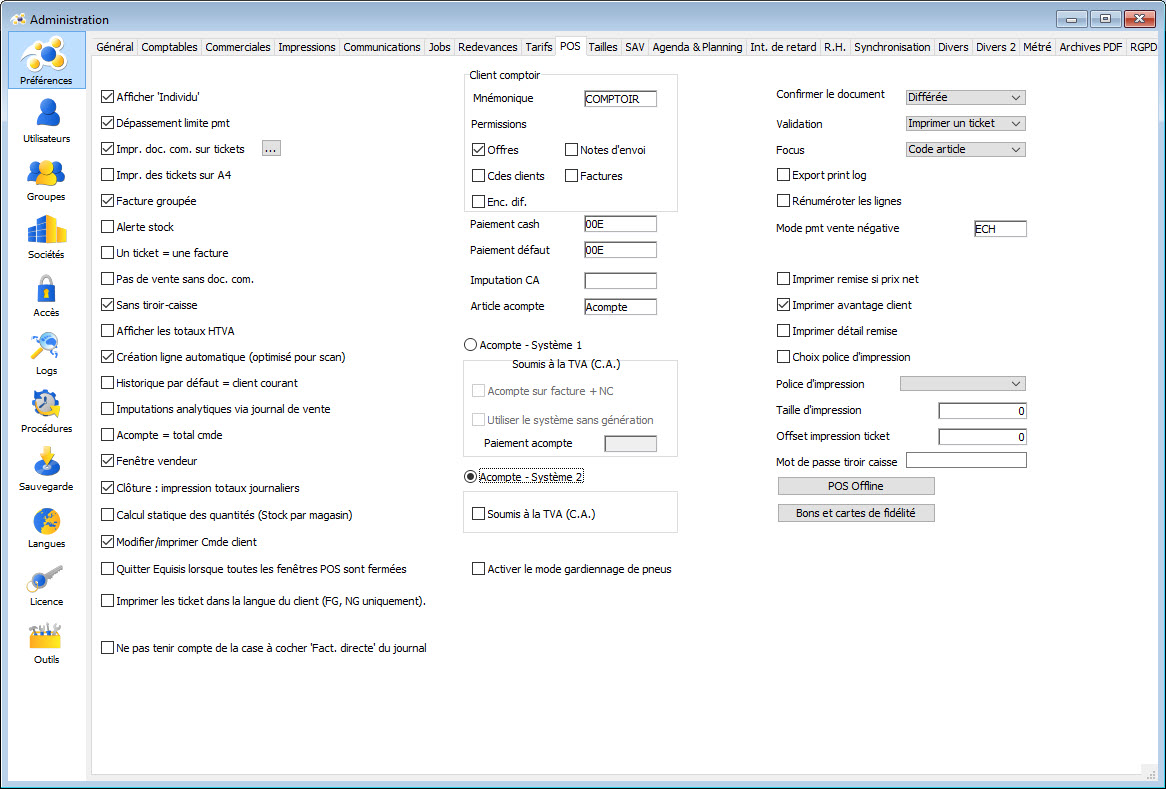Expand the Focus dropdown list

point(965,150)
